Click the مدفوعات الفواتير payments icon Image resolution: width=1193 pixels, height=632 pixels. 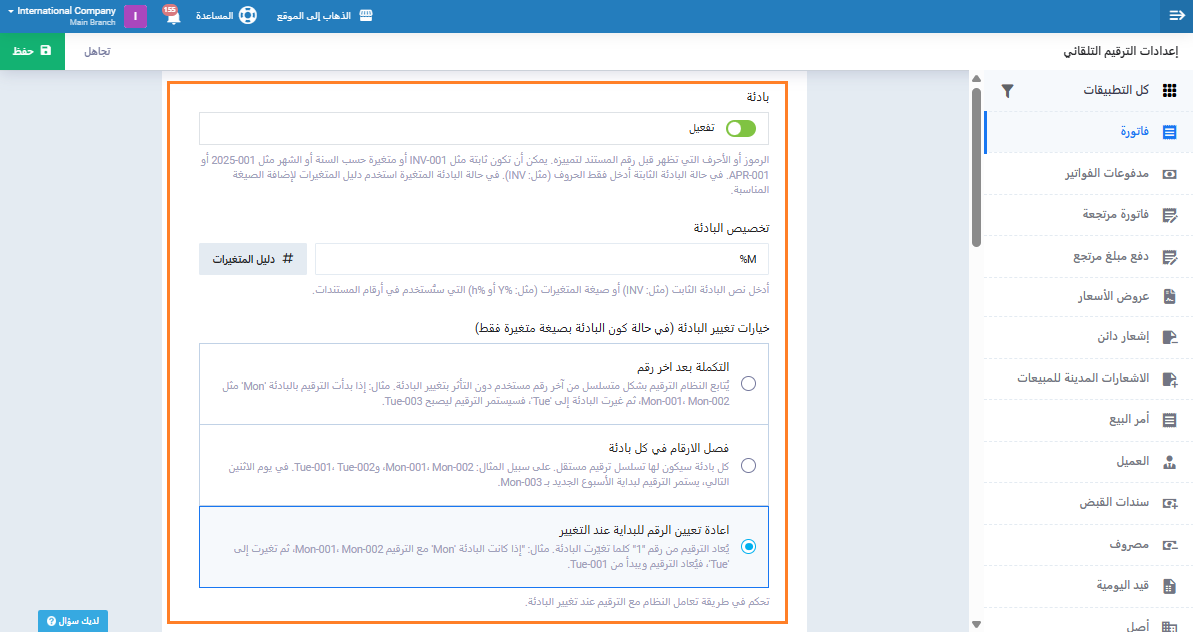coord(1169,173)
